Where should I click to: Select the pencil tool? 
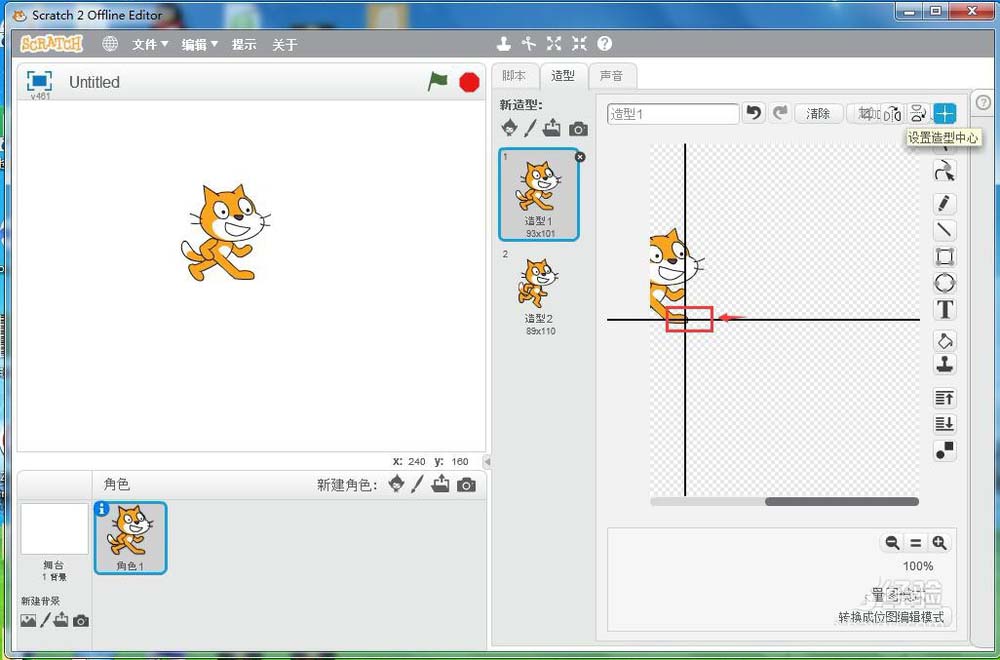click(945, 203)
